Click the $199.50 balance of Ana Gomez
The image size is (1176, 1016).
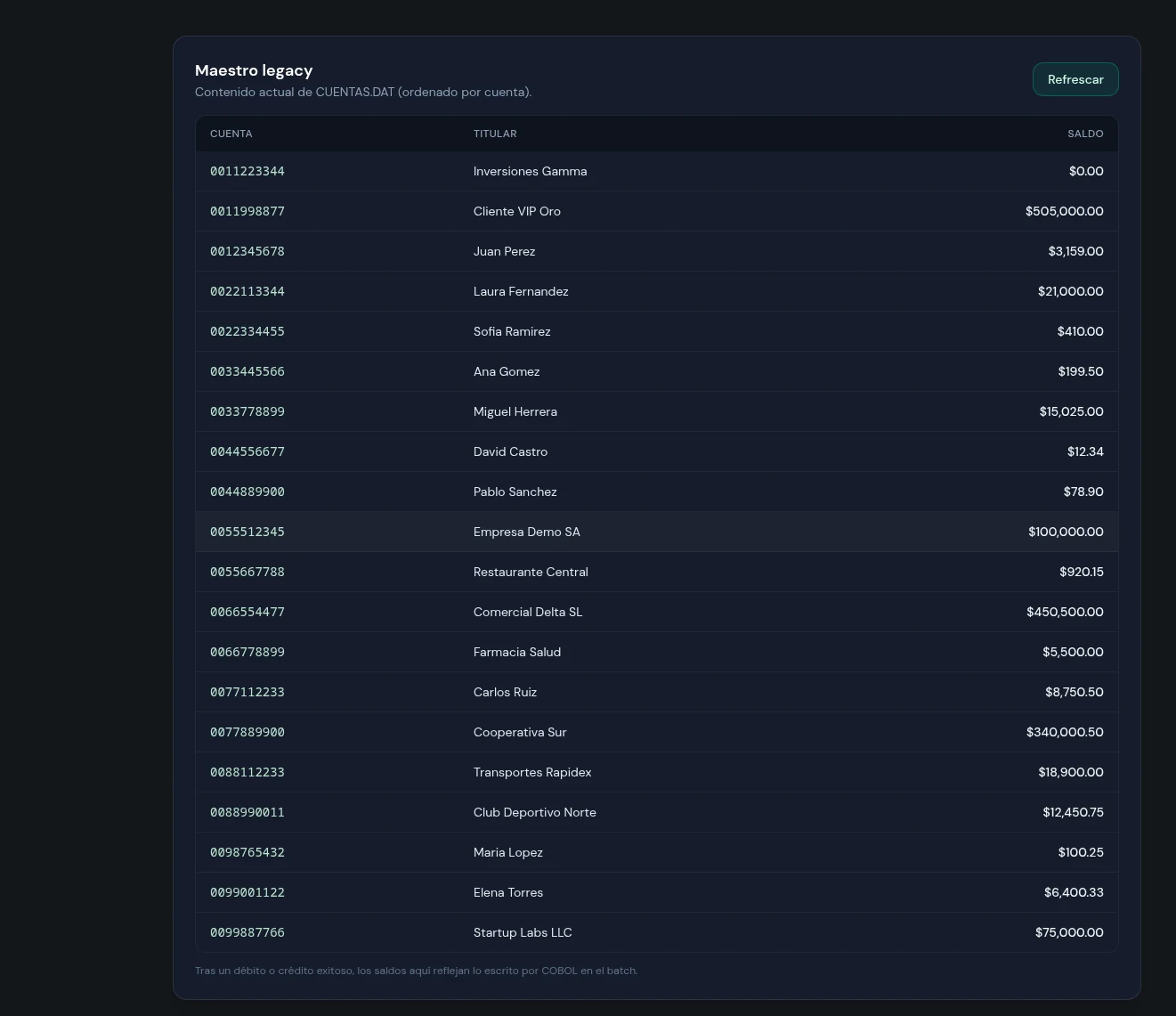(1081, 371)
